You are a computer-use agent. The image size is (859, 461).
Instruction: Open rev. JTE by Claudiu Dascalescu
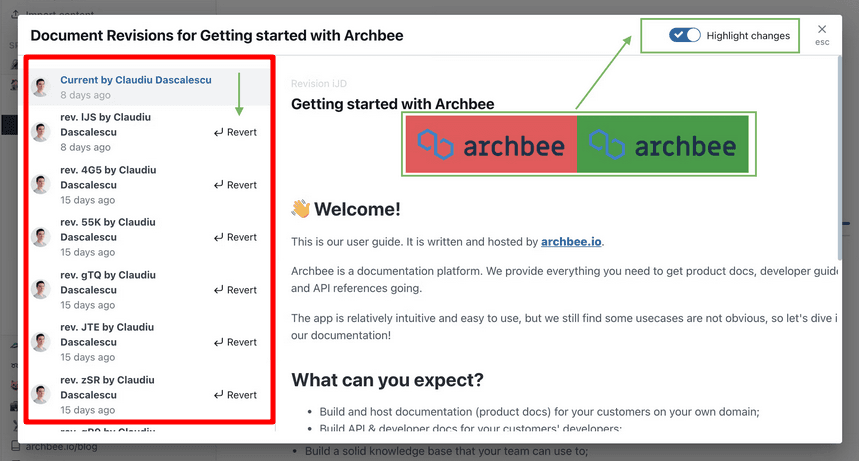tap(107, 334)
